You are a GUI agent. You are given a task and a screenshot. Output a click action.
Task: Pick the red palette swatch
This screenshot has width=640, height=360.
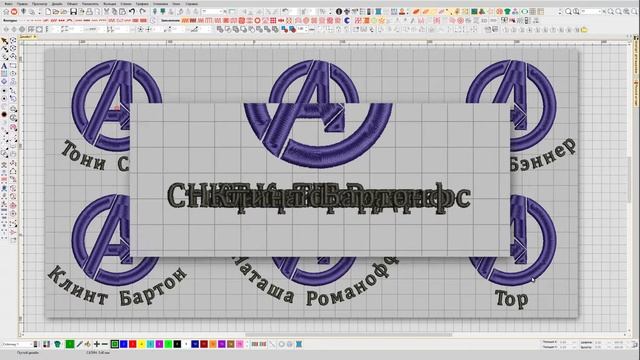pyautogui.click(x=132, y=344)
